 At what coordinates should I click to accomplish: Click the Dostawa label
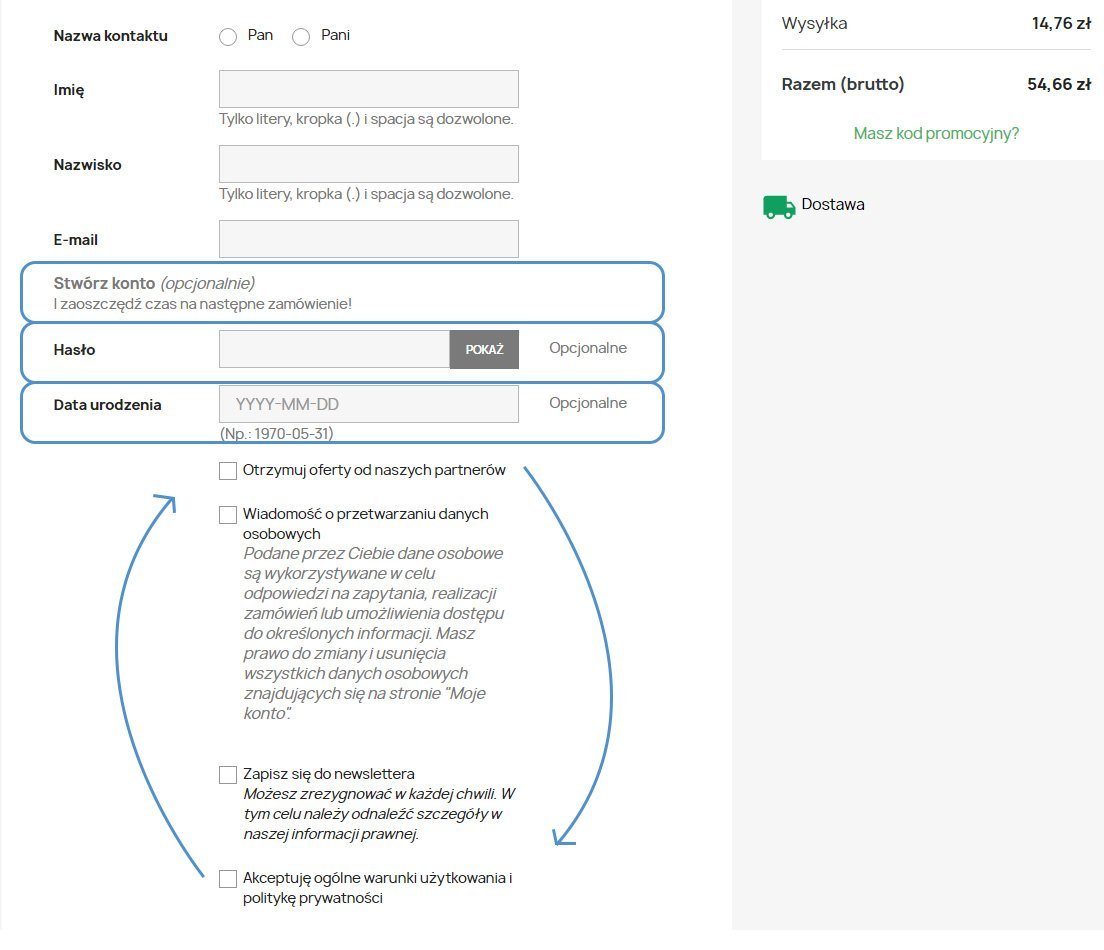point(833,204)
